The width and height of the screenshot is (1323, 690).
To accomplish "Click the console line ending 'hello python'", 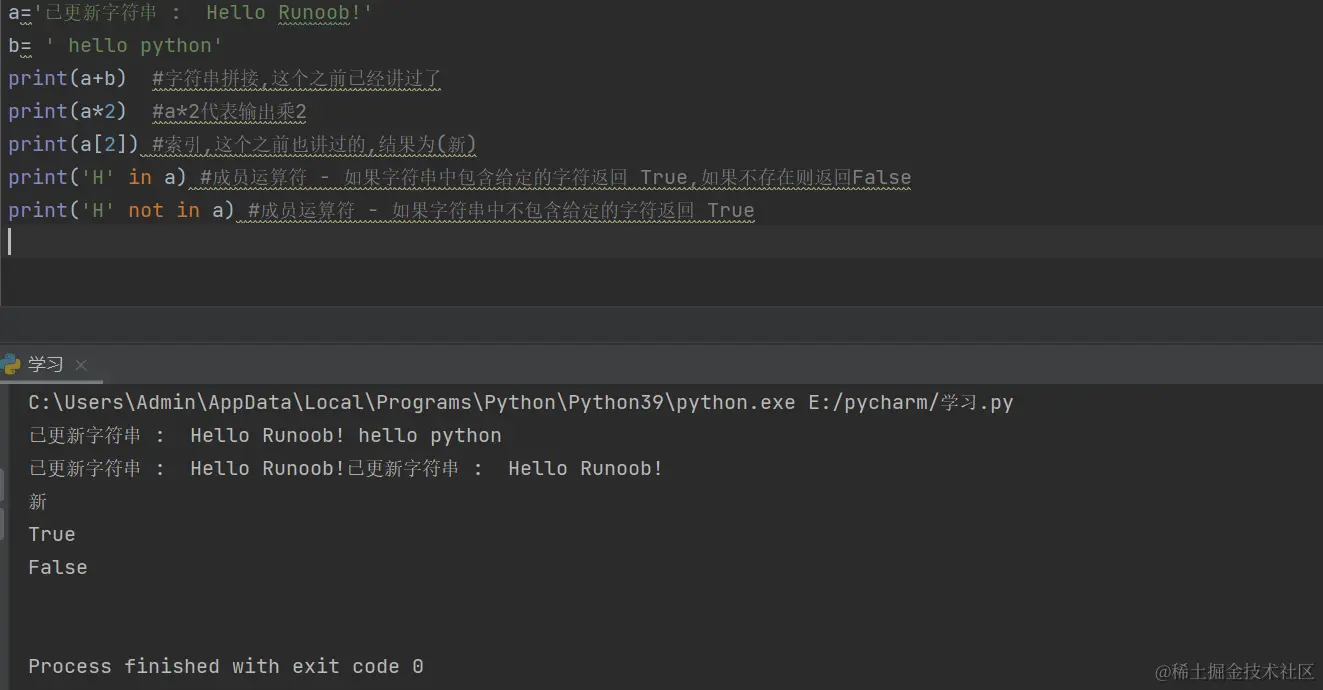I will tap(265, 436).
